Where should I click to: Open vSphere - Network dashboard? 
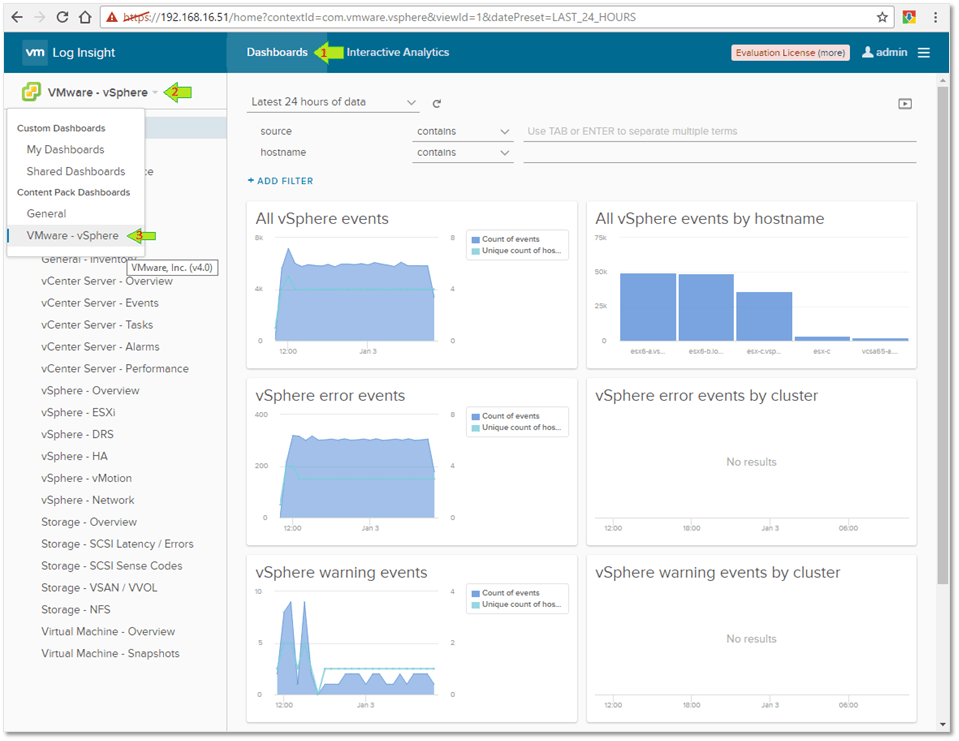click(88, 501)
